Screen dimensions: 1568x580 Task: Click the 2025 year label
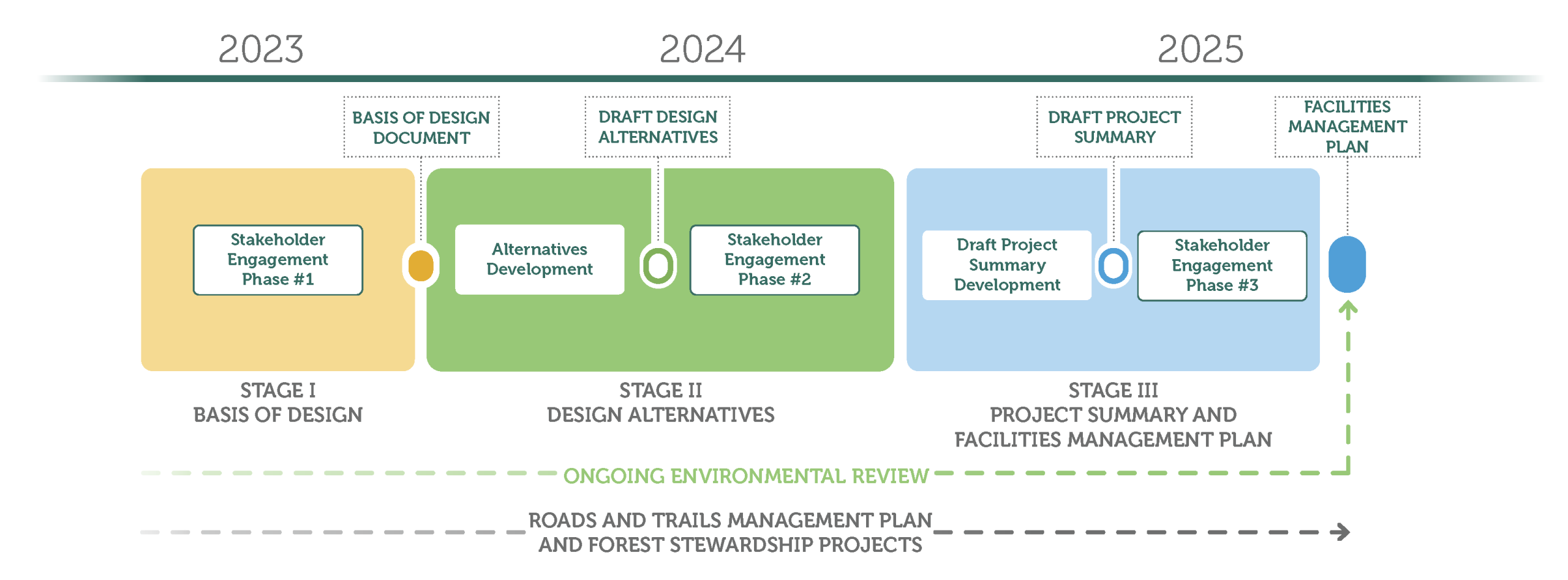(1200, 49)
